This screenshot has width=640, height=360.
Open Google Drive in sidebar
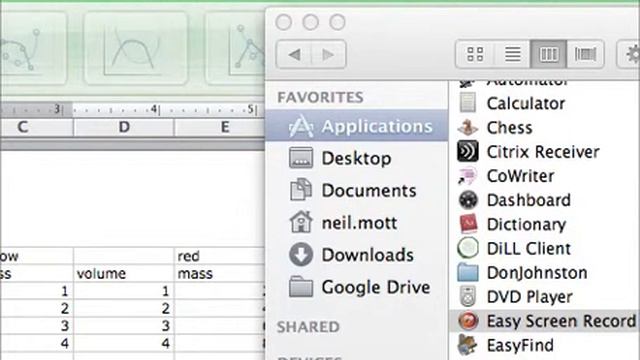(x=356, y=287)
